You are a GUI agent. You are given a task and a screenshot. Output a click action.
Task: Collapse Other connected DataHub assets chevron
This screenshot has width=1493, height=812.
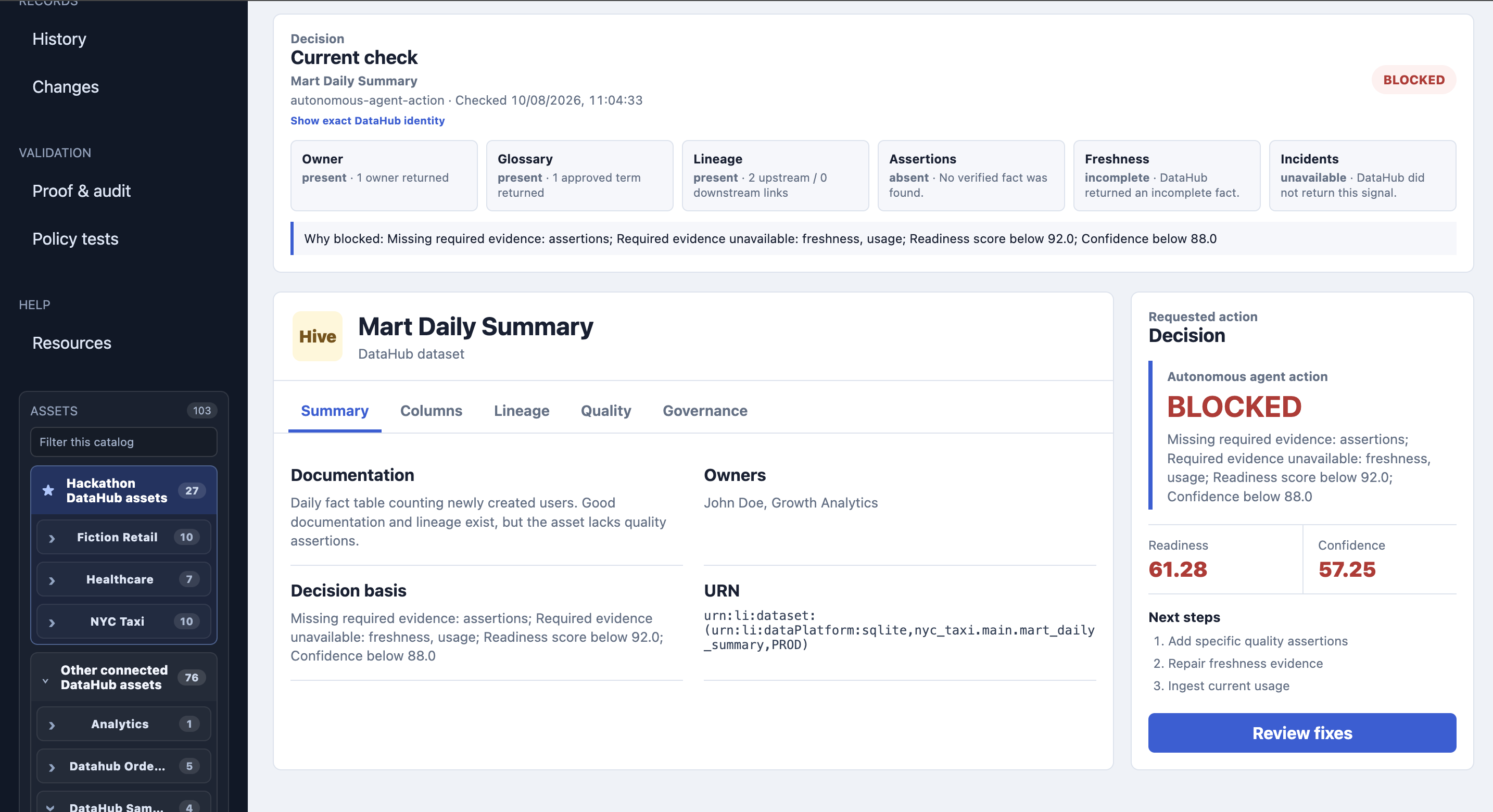coord(45,680)
